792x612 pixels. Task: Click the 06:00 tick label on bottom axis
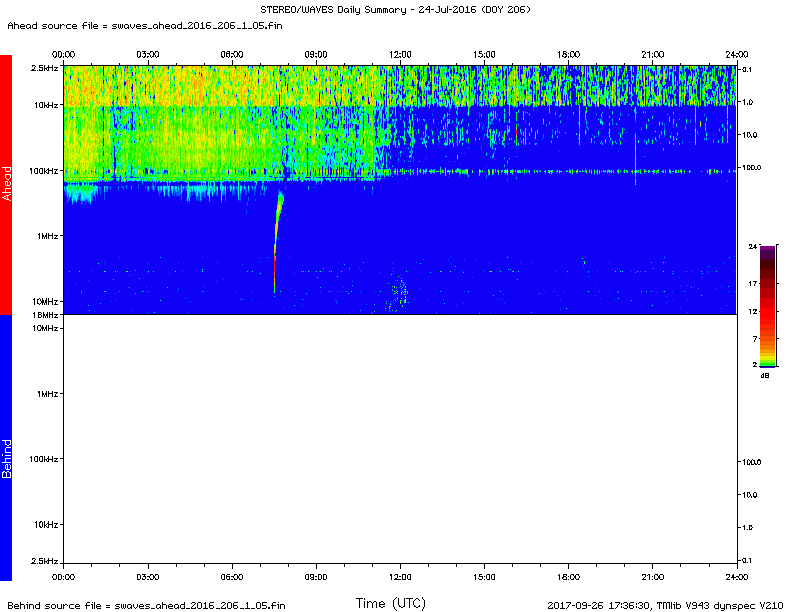point(232,577)
